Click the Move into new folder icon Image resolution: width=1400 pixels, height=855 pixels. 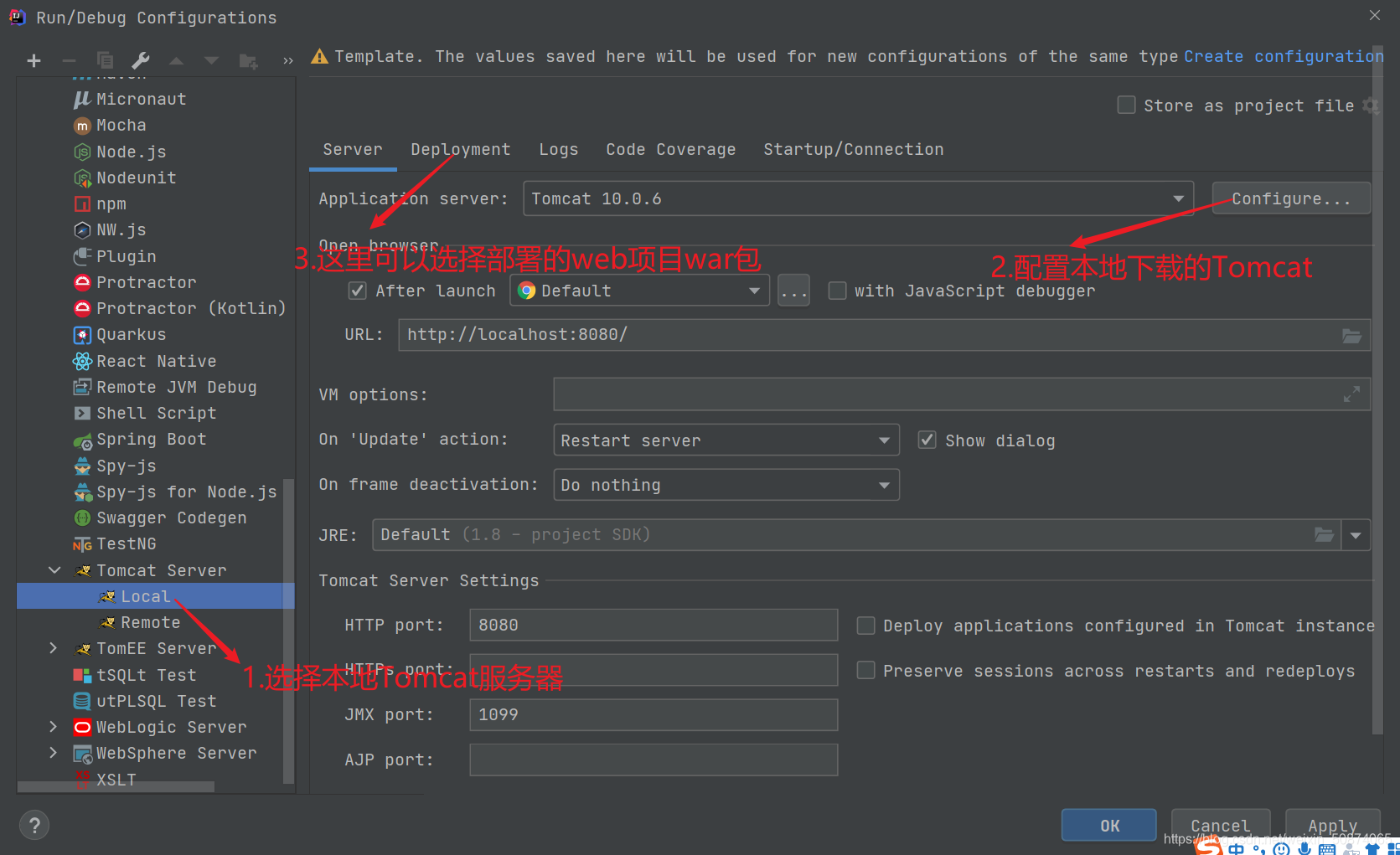tap(248, 60)
